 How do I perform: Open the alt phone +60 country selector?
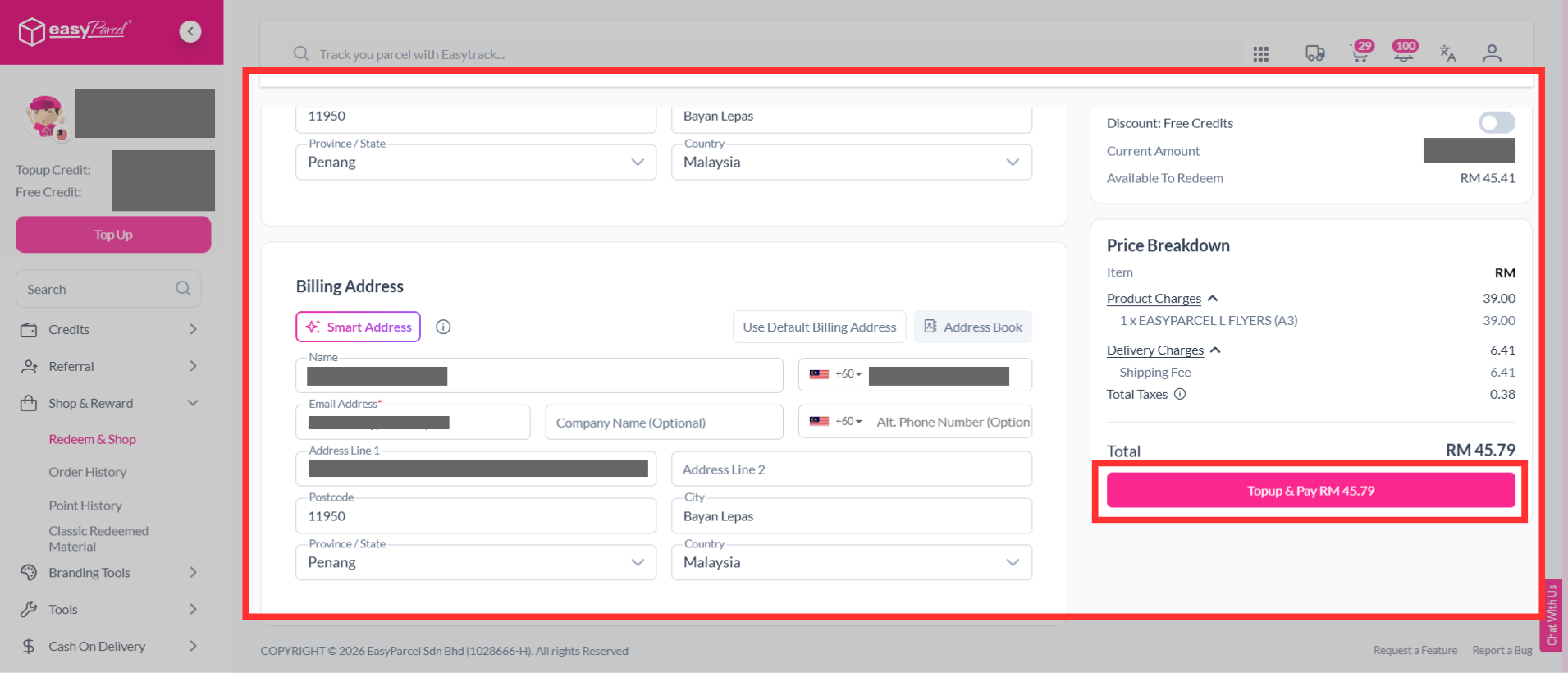click(836, 422)
